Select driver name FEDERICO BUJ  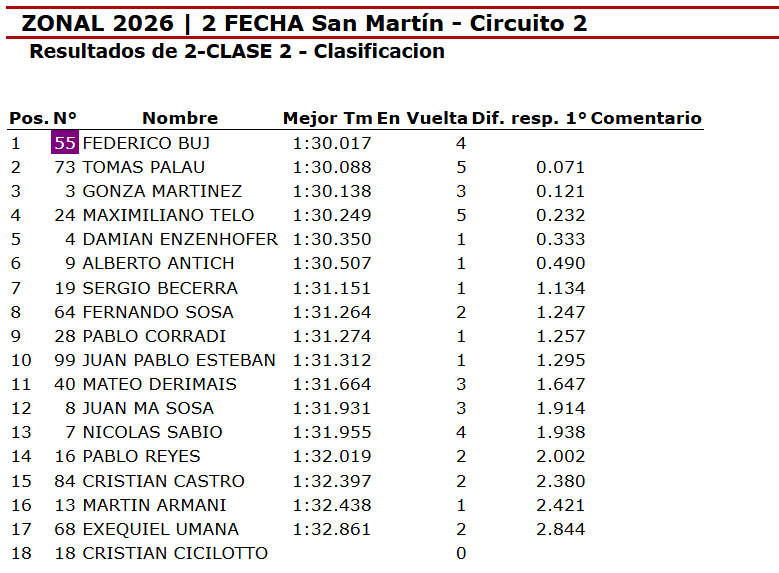click(146, 143)
